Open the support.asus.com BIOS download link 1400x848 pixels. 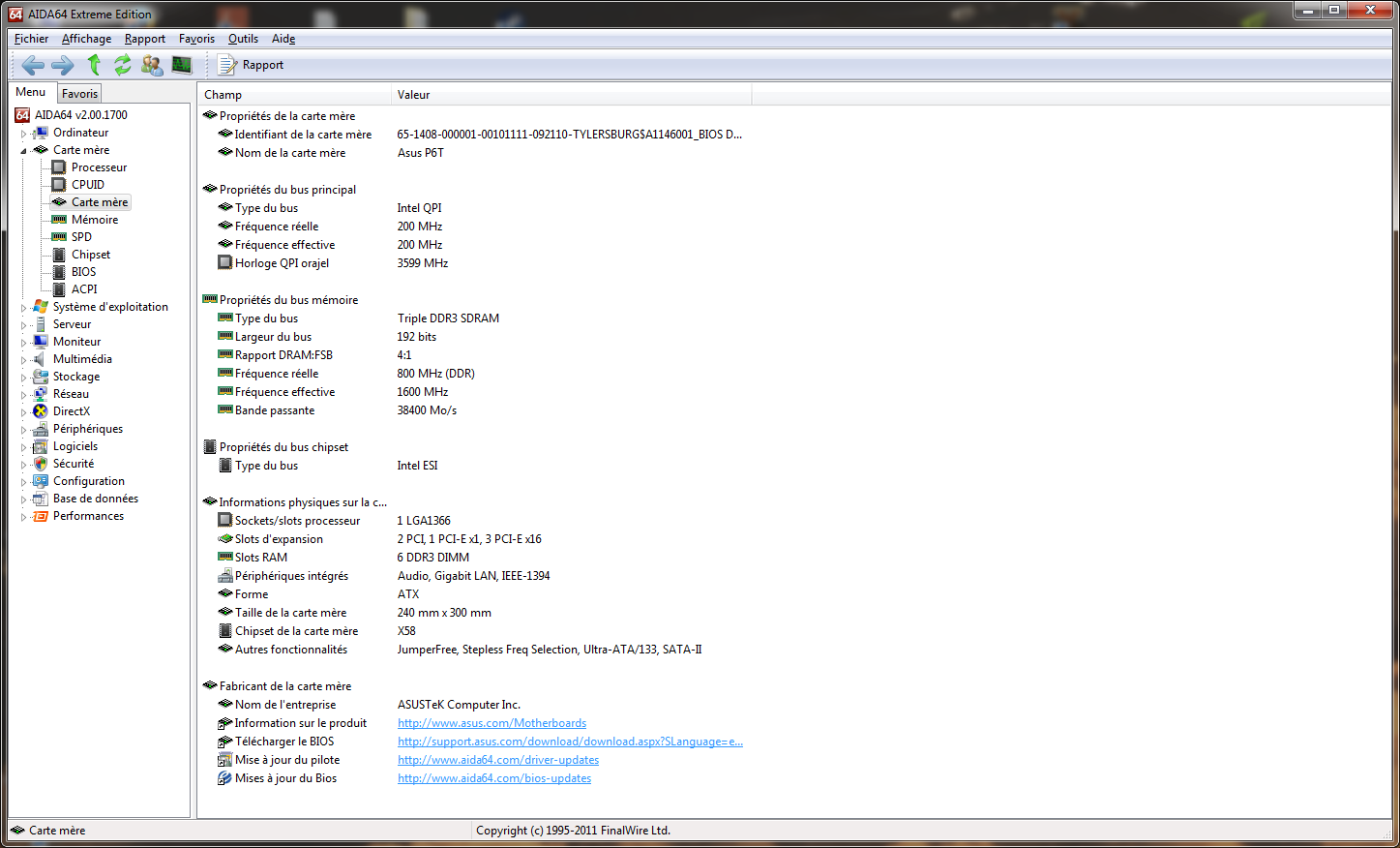[x=570, y=742]
